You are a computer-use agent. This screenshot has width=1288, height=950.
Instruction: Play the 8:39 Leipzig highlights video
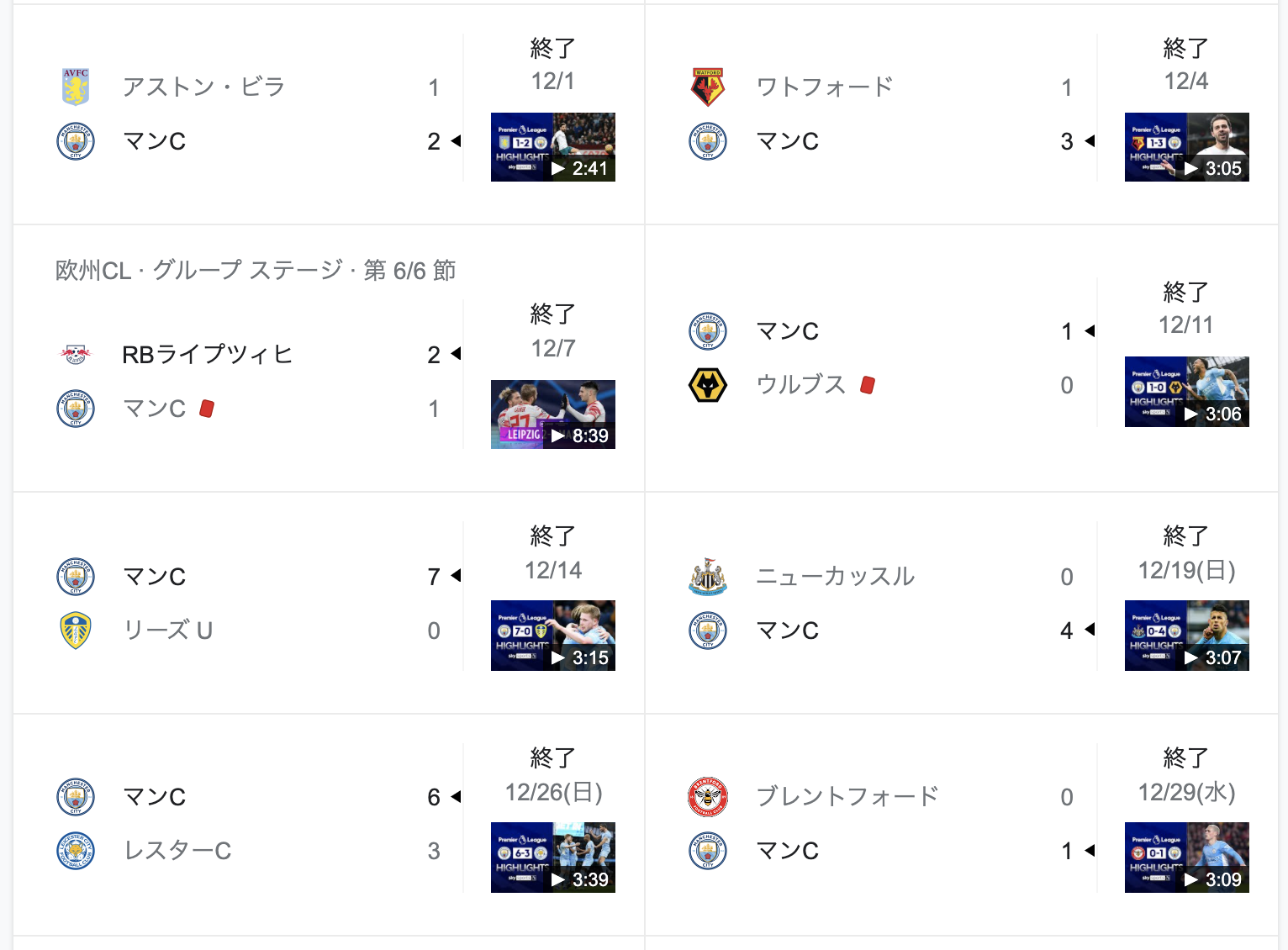tap(553, 414)
